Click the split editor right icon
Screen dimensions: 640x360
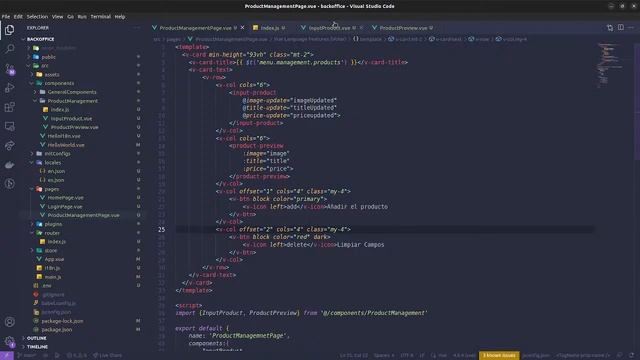click(x=620, y=27)
